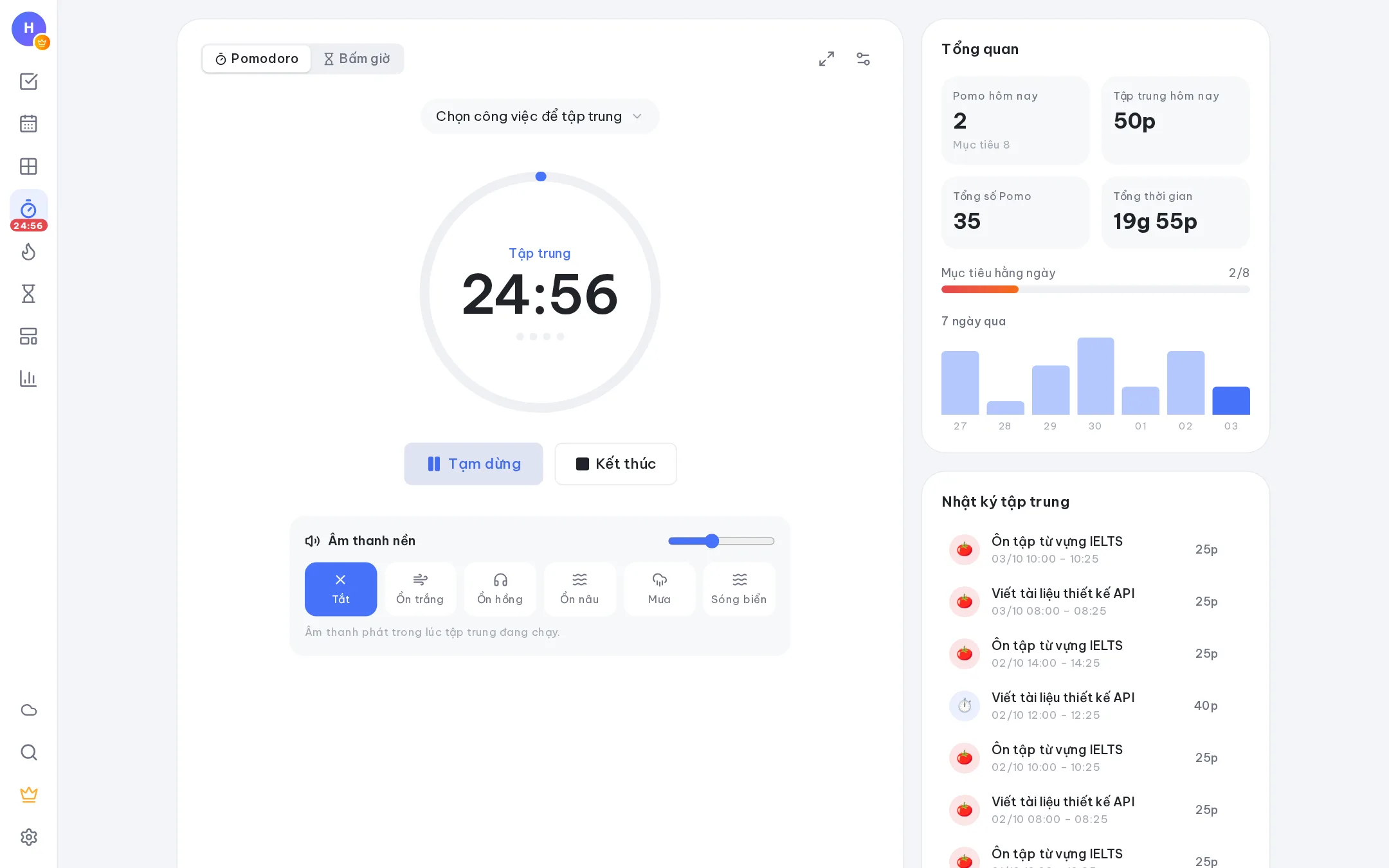The width and height of the screenshot is (1389, 868).
Task: Switch to the Pomodoro tab
Action: click(257, 59)
